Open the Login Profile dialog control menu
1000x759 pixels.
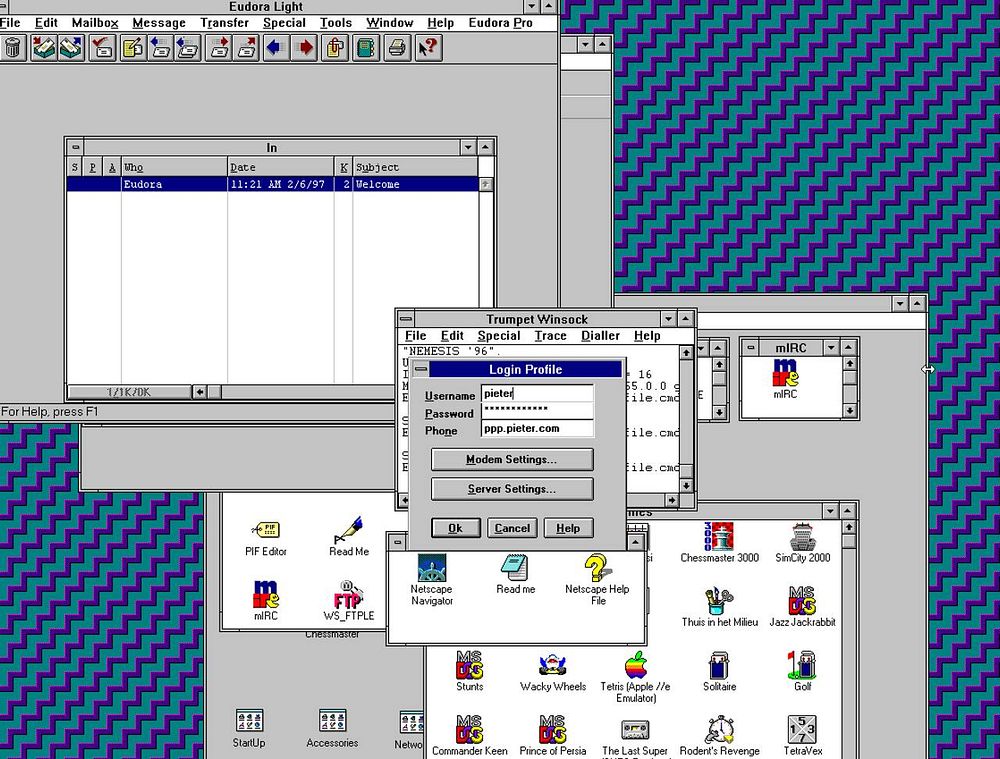coord(421,369)
